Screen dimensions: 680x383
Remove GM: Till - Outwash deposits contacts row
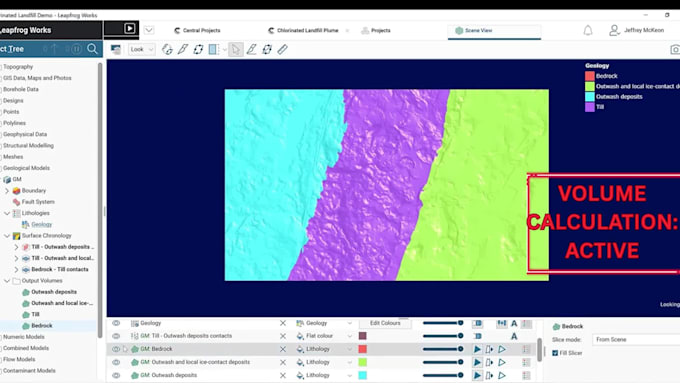click(283, 336)
